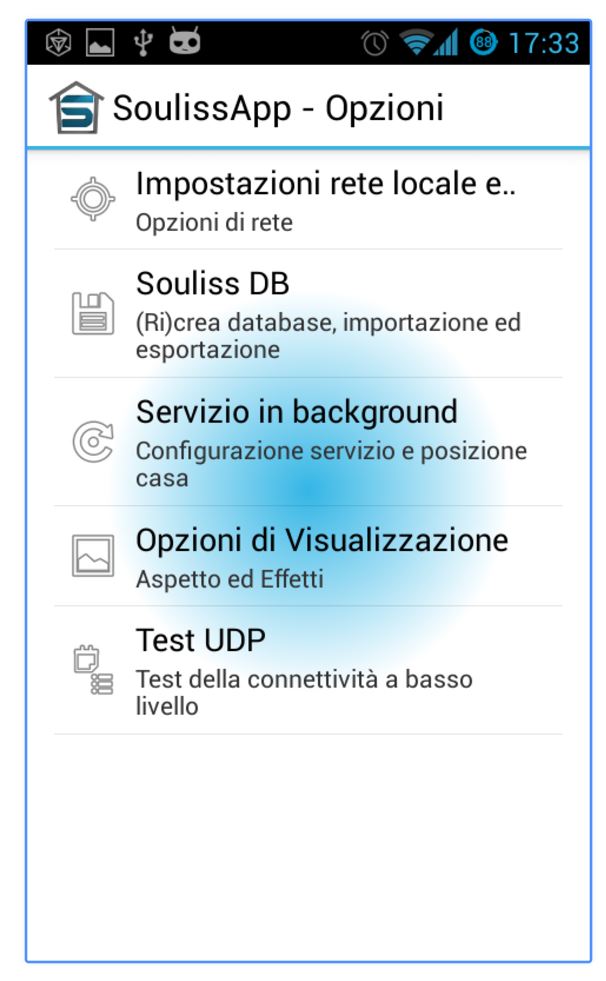Screen dimensions: 606x981
Task: Tap the battery level indicator icon
Action: click(x=485, y=43)
